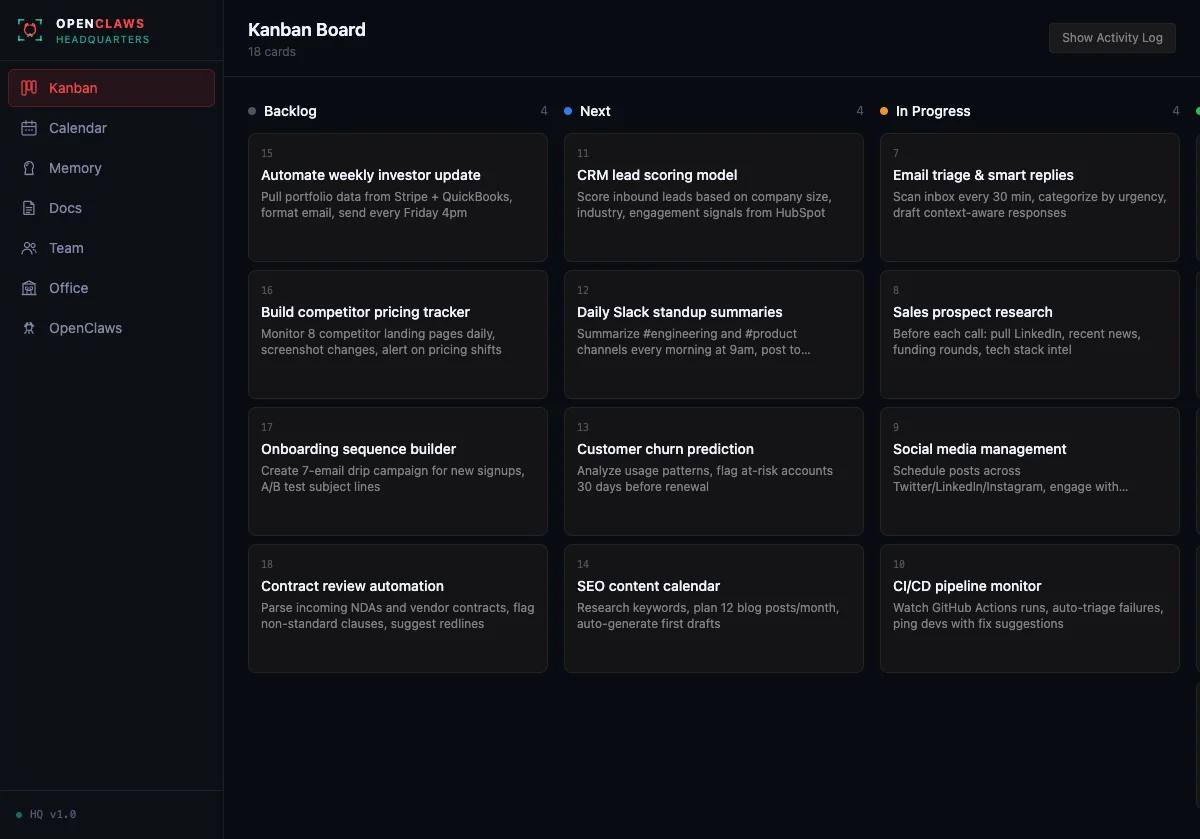Screen dimensions: 1200x839
Task: Open the Kanban menu item
Action: (111, 88)
